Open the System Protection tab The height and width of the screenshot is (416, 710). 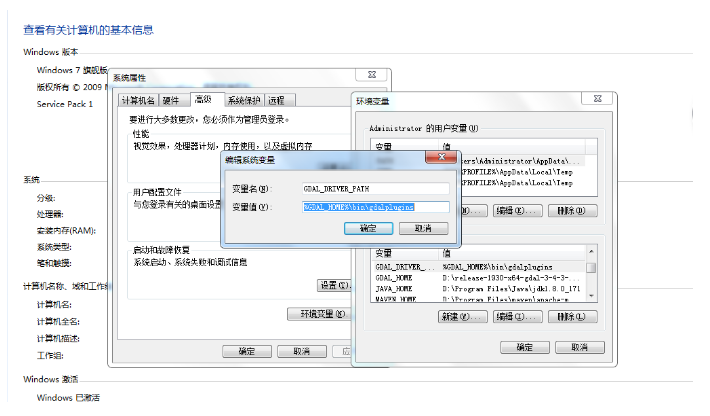coord(244,100)
